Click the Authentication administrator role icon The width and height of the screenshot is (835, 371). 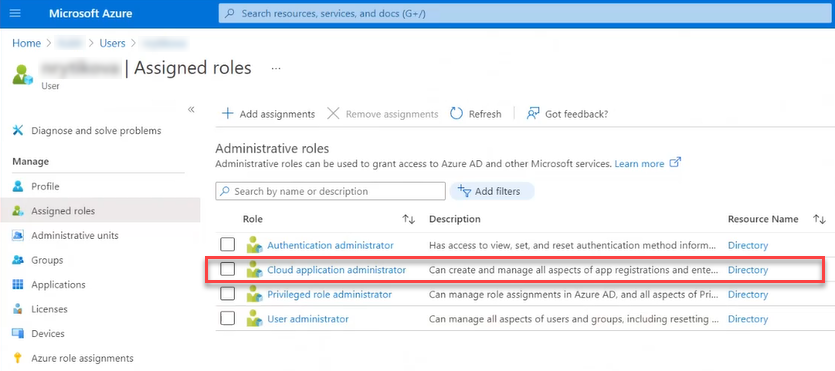click(x=255, y=245)
